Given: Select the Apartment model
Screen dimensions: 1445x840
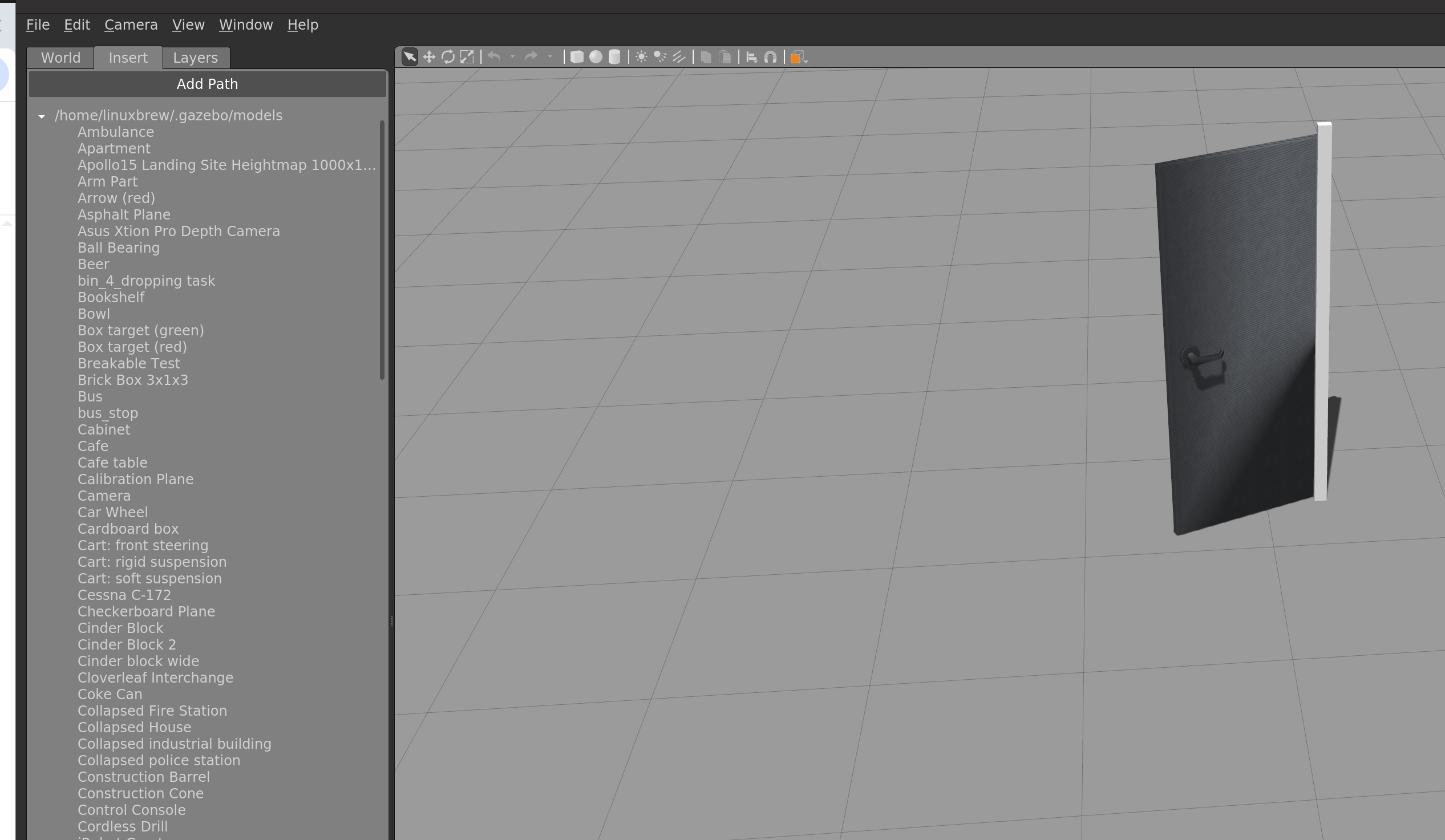Looking at the screenshot, I should [114, 148].
